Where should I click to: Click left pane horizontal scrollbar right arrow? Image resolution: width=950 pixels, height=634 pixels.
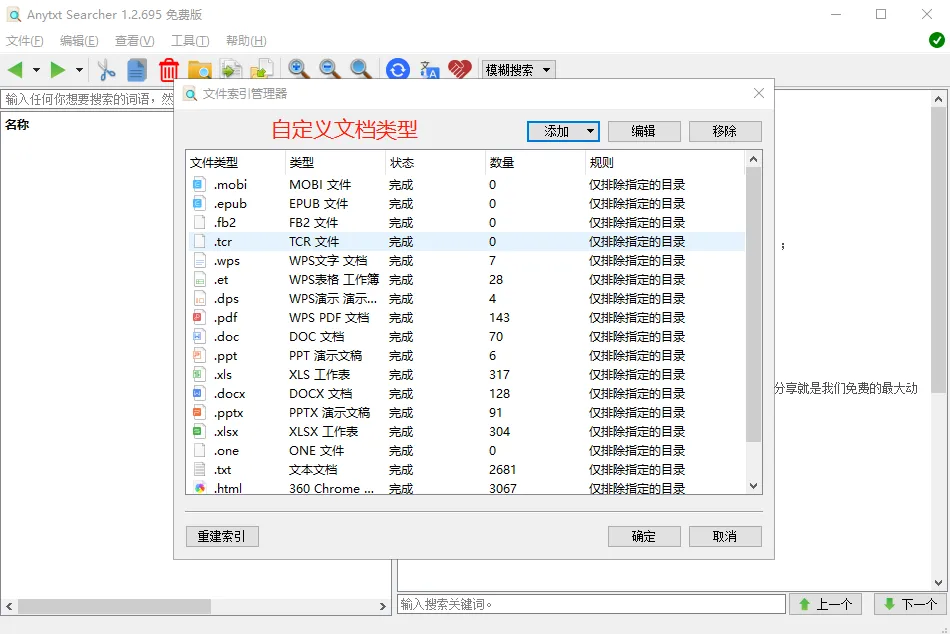(382, 606)
